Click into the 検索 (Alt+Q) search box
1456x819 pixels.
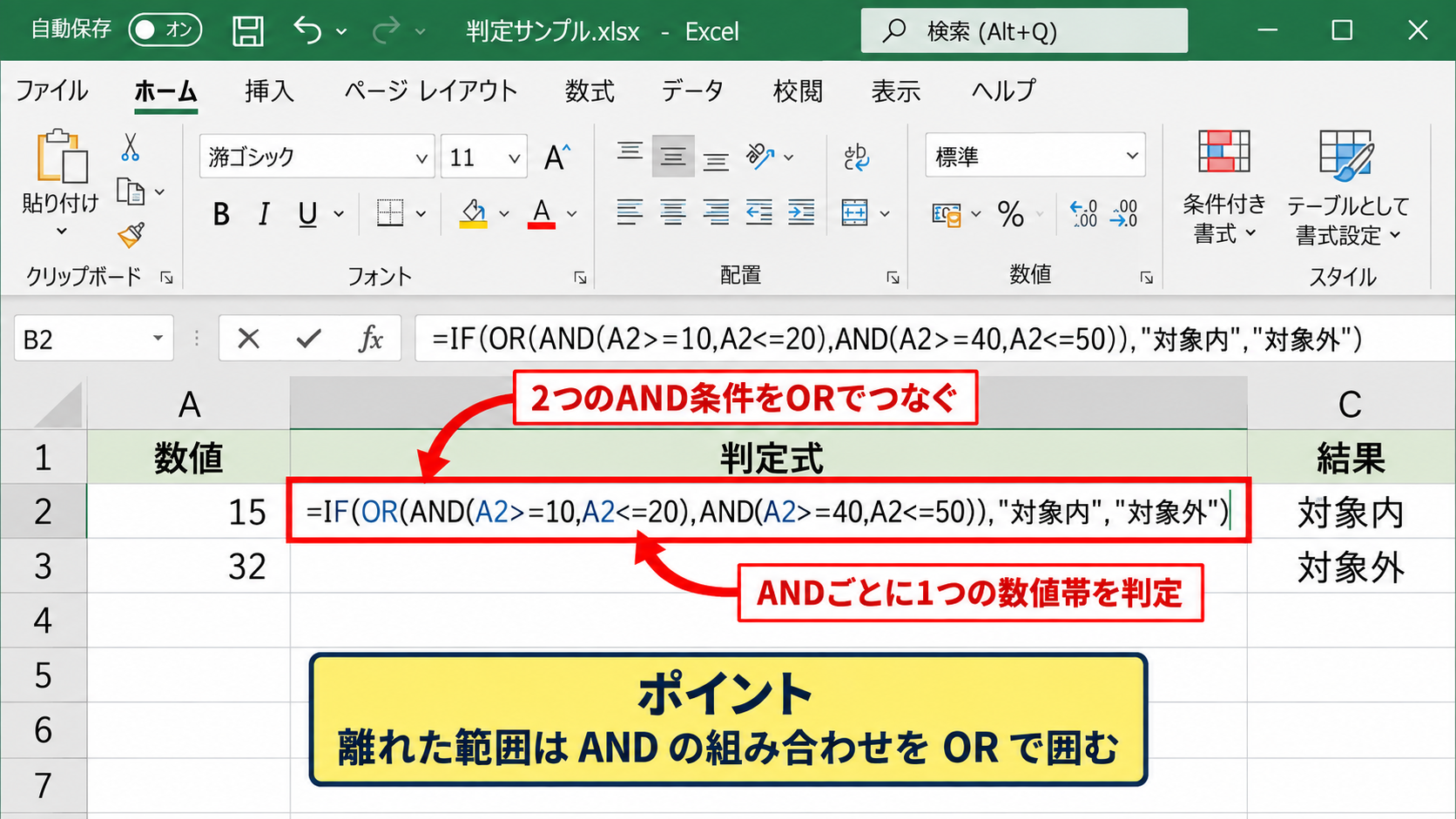[1024, 31]
